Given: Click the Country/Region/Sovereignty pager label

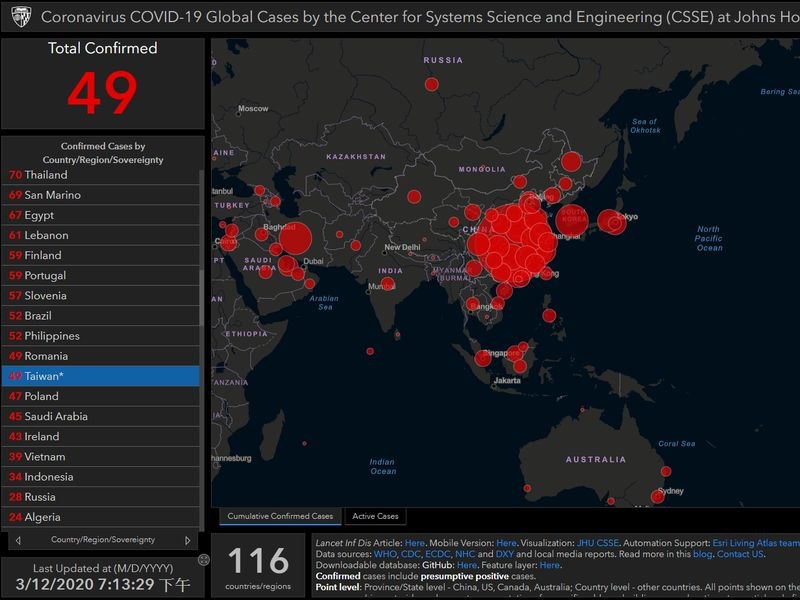Looking at the screenshot, I should click(x=103, y=540).
